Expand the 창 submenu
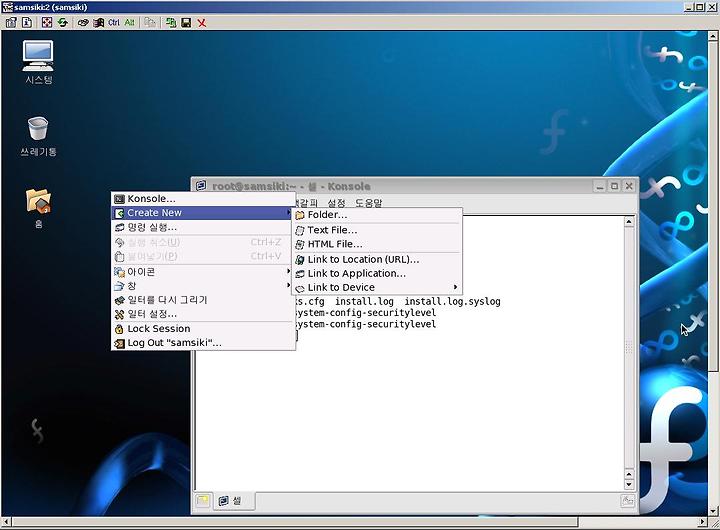 tap(202, 286)
